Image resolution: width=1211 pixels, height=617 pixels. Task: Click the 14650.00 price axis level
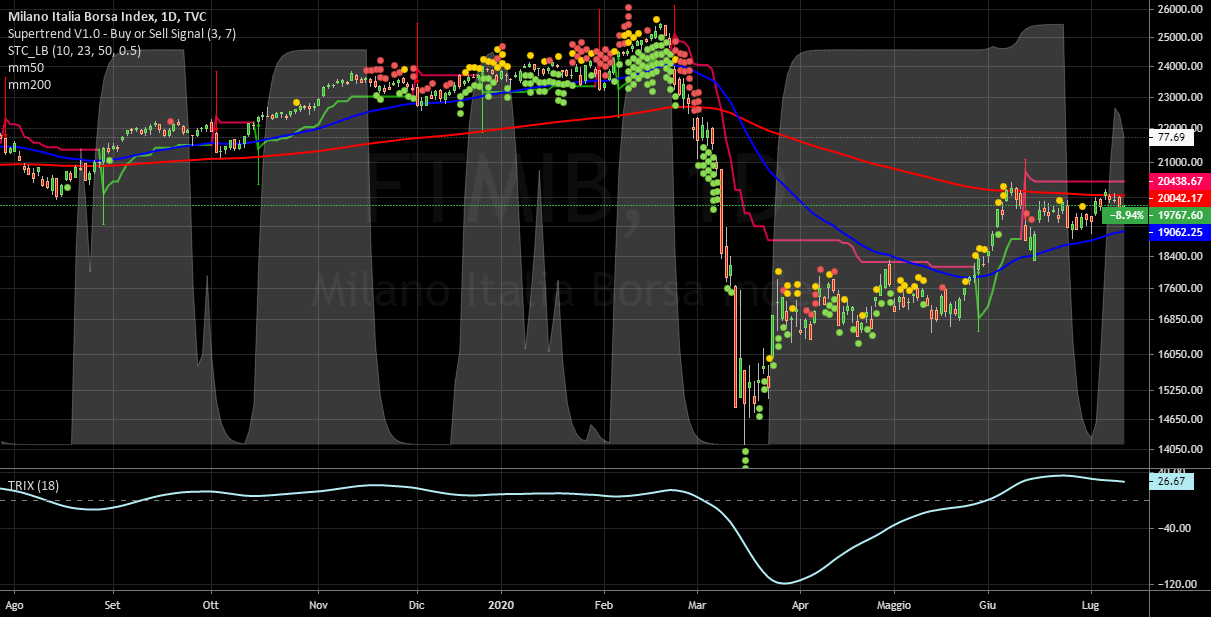(x=1178, y=419)
